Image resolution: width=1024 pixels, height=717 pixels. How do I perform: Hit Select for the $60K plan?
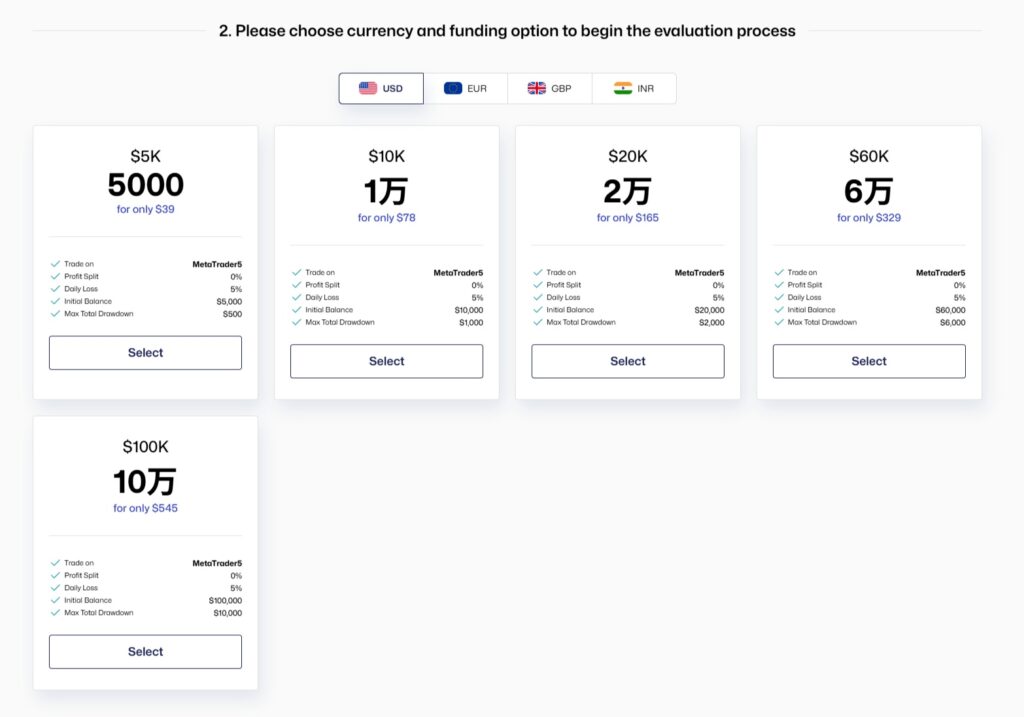(869, 361)
